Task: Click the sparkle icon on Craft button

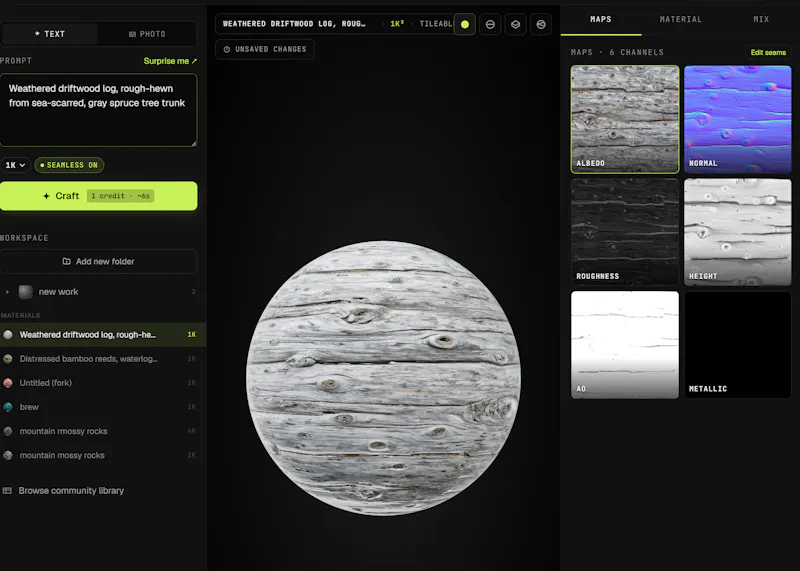Action: 46,196
